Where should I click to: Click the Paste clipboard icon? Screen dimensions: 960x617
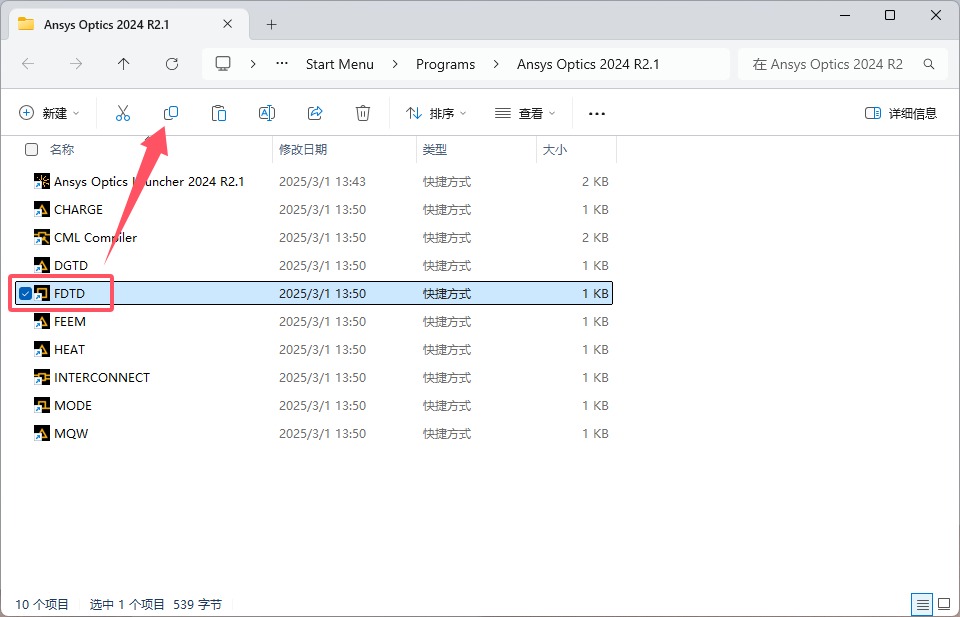(x=219, y=113)
